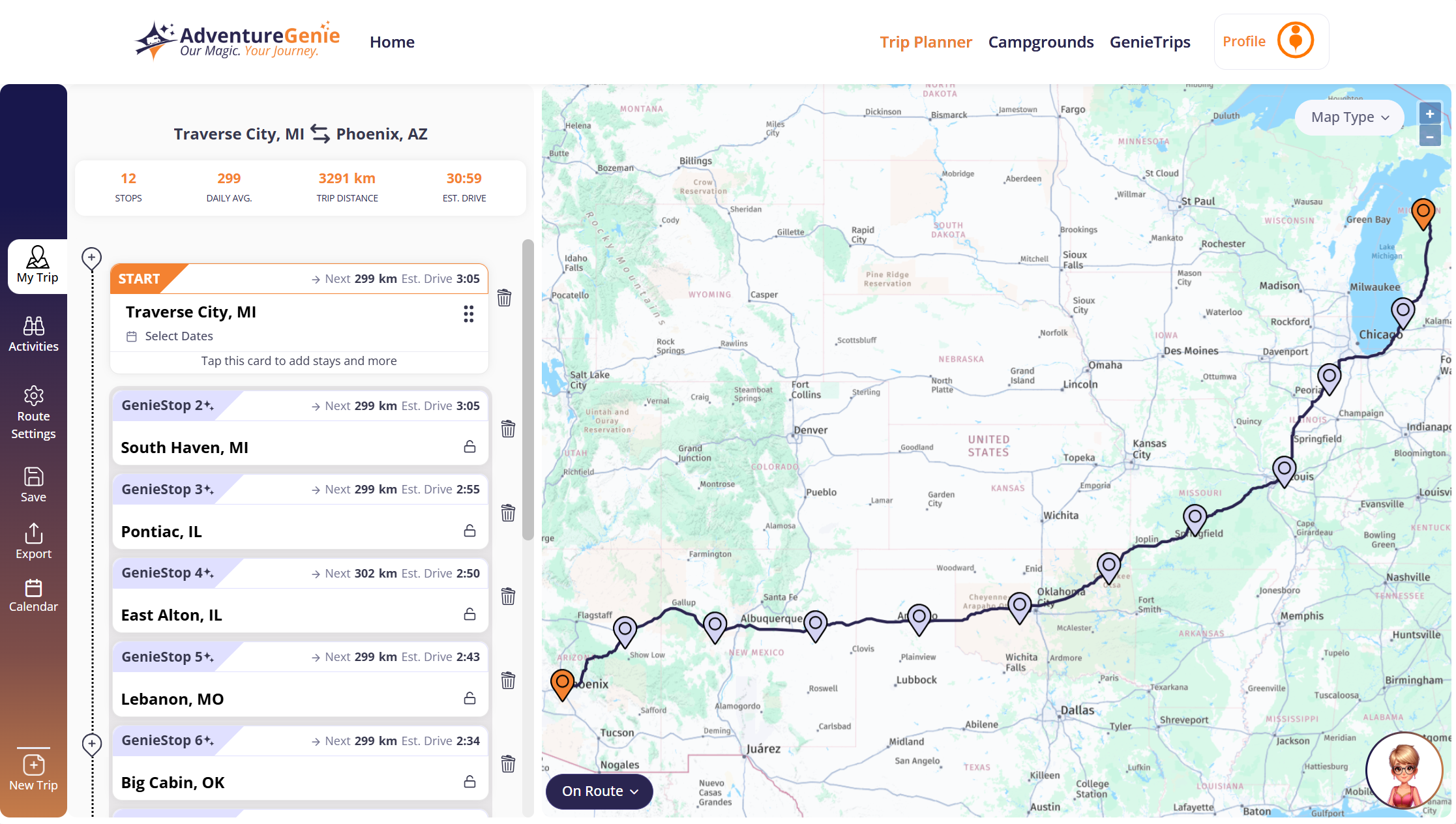Delete the South Haven, MI stop
Image resolution: width=1456 pixels, height=824 pixels.
pos(508,429)
